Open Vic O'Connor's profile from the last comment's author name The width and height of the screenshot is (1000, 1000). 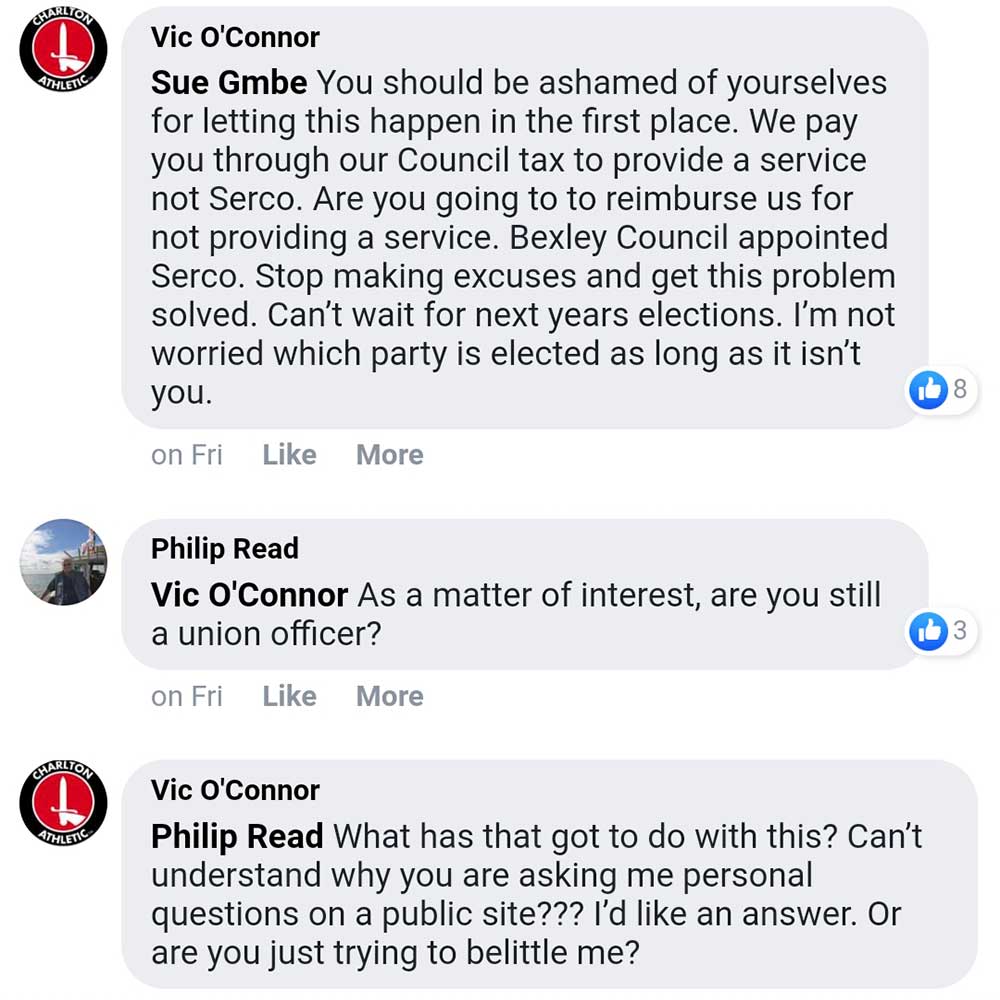(235, 790)
